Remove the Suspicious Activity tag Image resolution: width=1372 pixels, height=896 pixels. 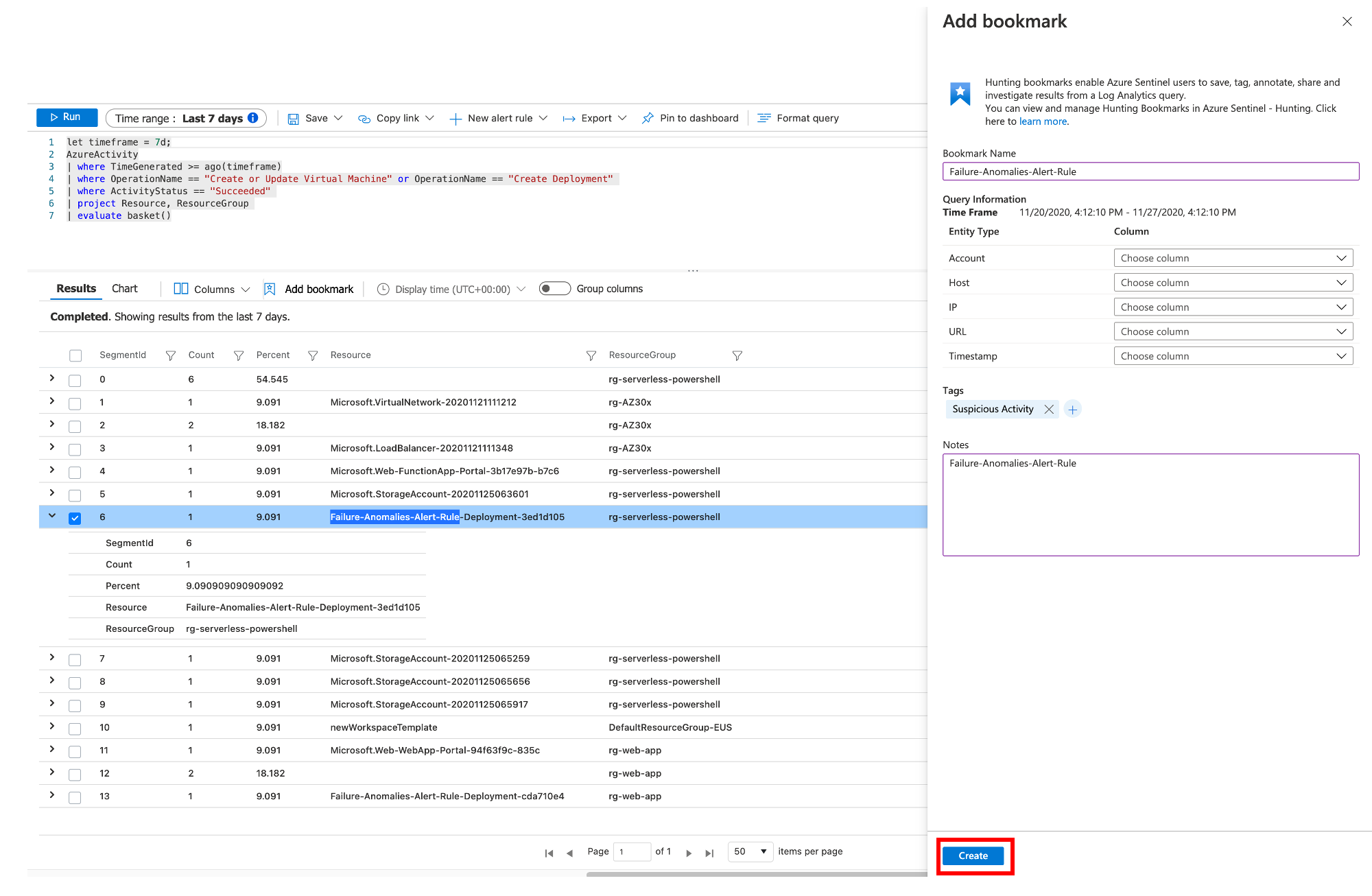[1049, 410]
